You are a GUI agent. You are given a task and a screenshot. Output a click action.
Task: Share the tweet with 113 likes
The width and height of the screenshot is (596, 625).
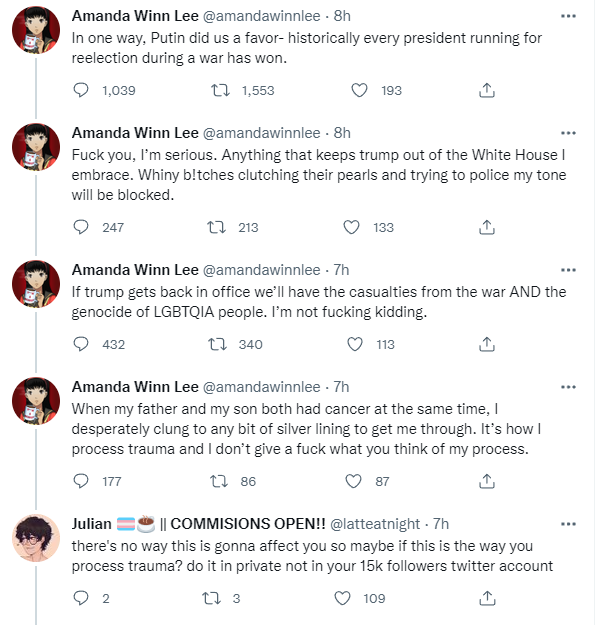click(486, 344)
